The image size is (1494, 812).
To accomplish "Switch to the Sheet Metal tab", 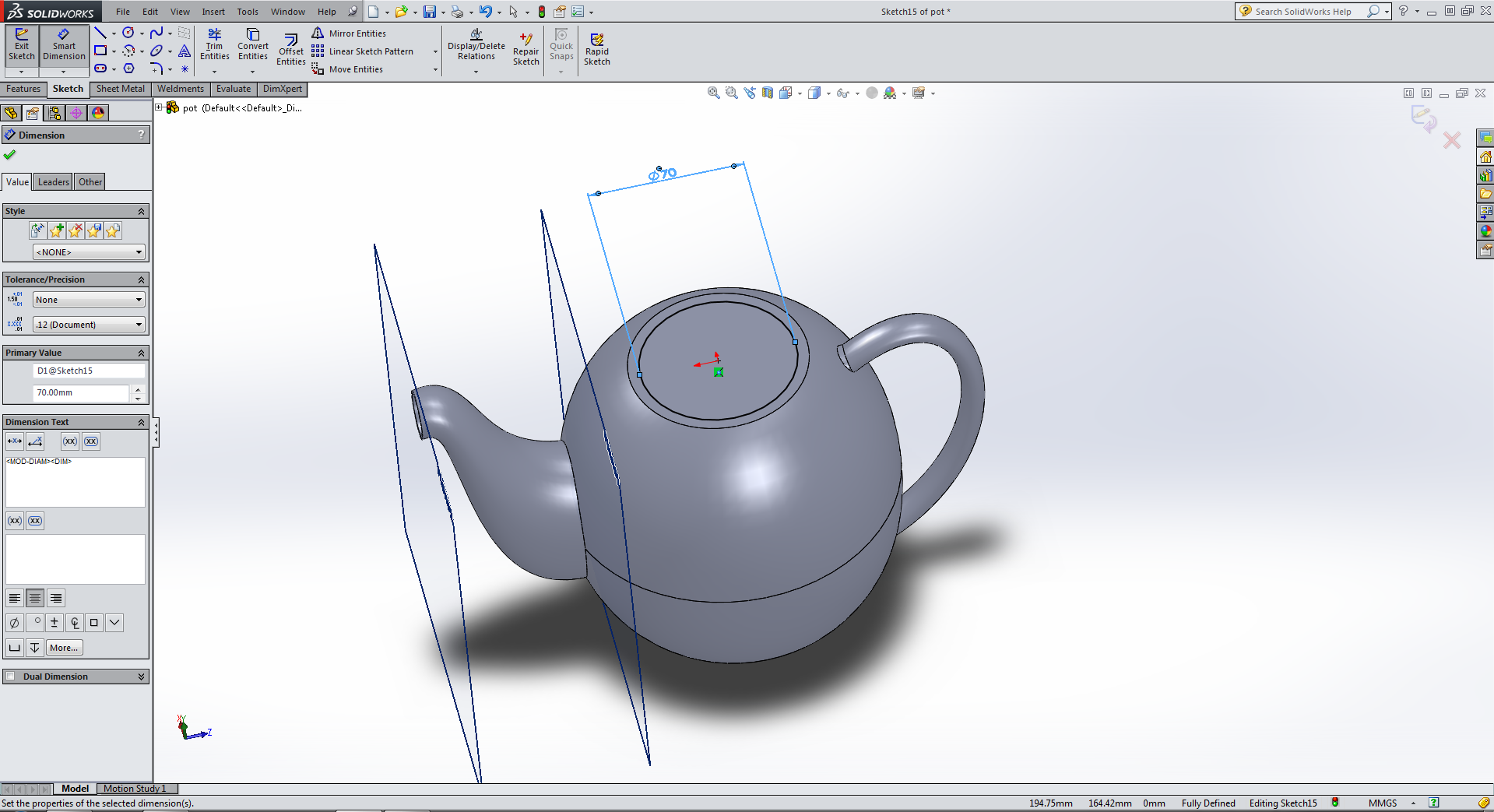I will coord(120,89).
